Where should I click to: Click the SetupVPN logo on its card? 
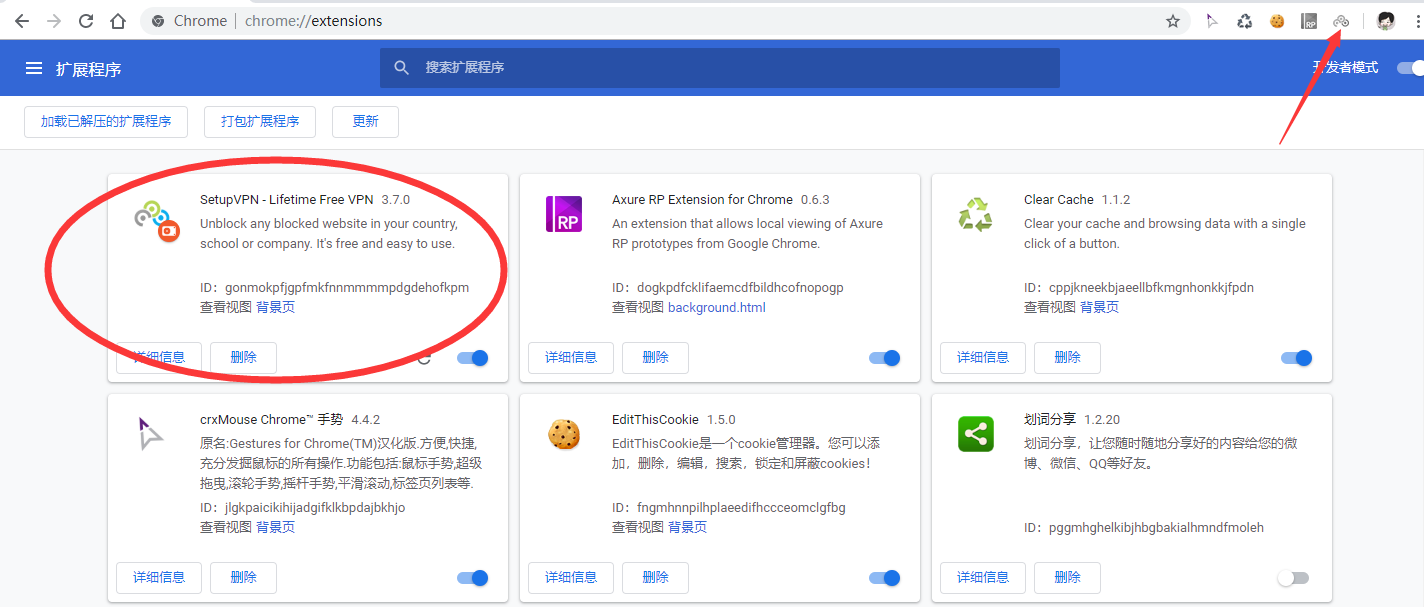coord(156,220)
